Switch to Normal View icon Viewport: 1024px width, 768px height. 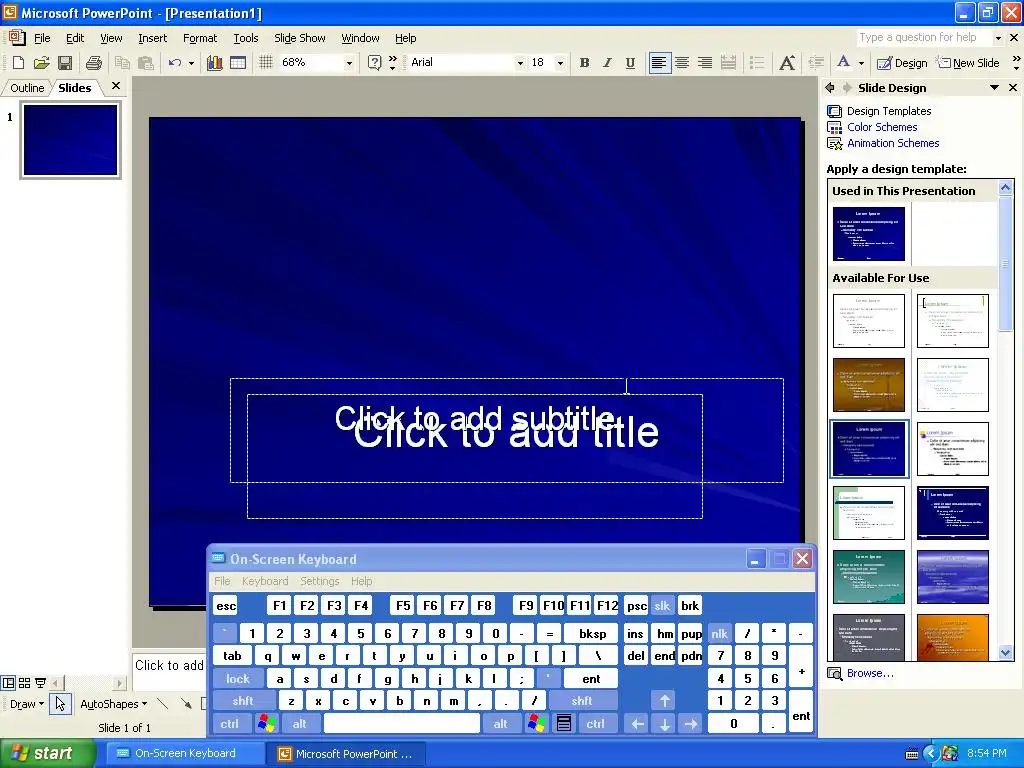[x=8, y=683]
